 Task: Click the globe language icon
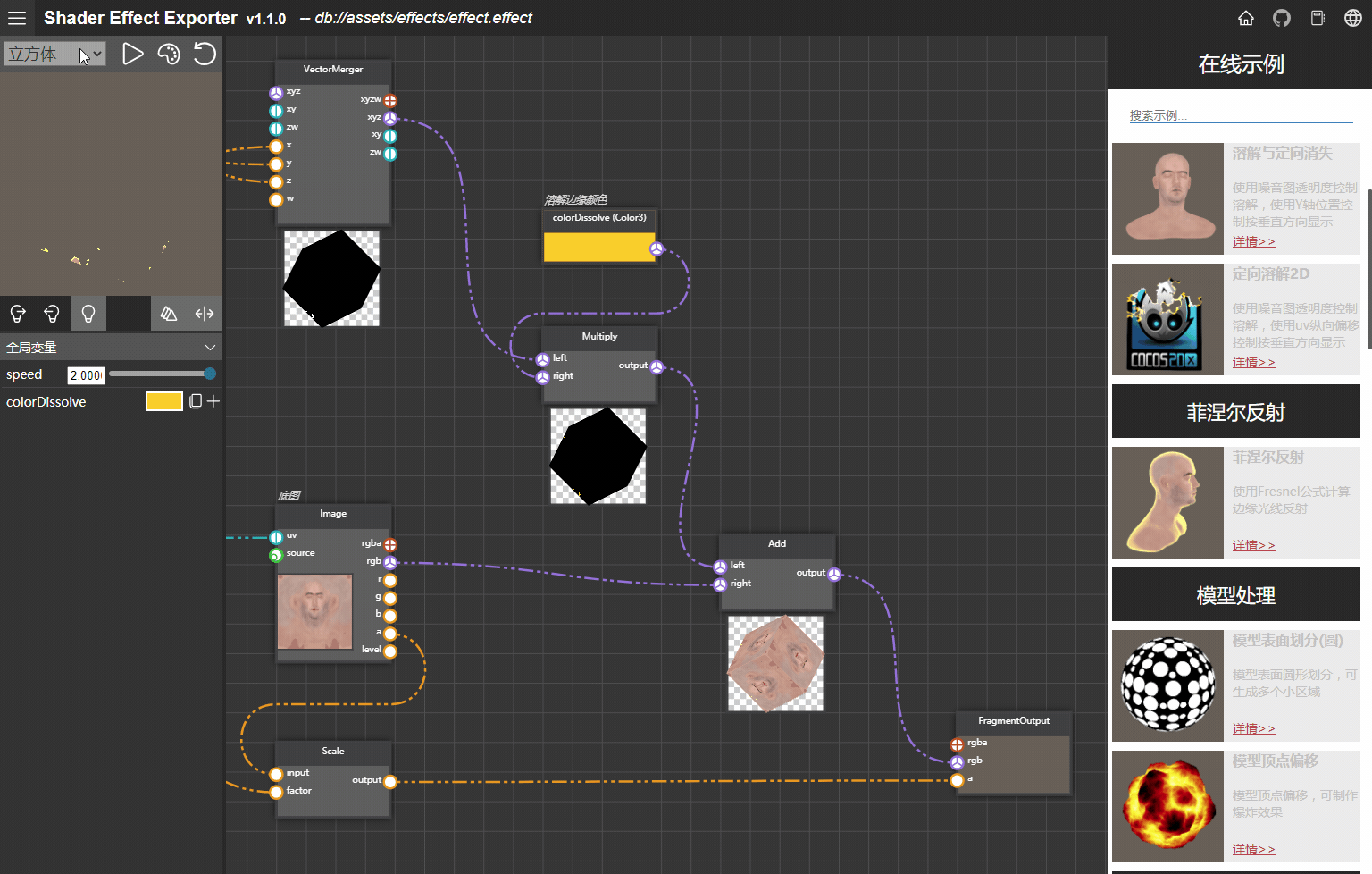coord(1353,18)
